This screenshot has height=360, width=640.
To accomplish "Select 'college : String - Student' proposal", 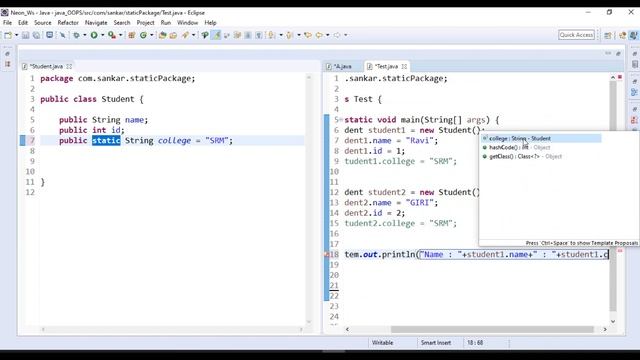I will click(x=541, y=138).
